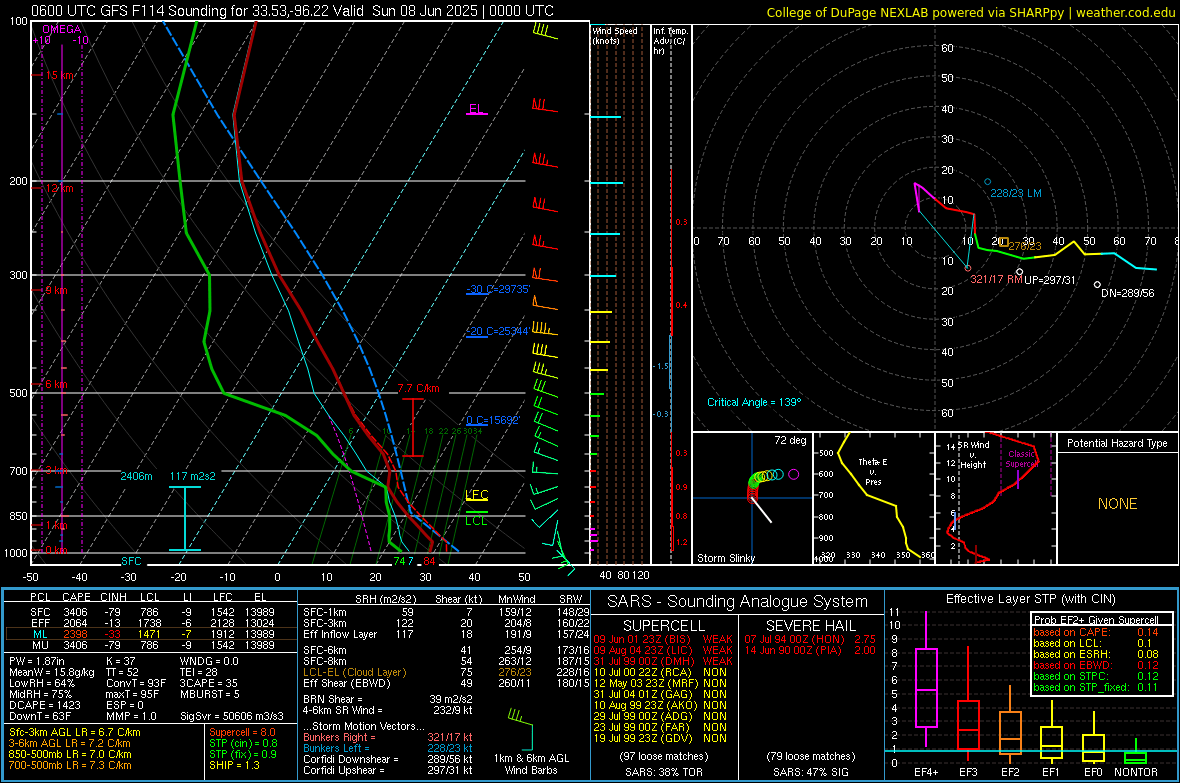Image resolution: width=1180 pixels, height=783 pixels.
Task: Click the SARS - Sounding Analogue System heading
Action: tap(738, 602)
